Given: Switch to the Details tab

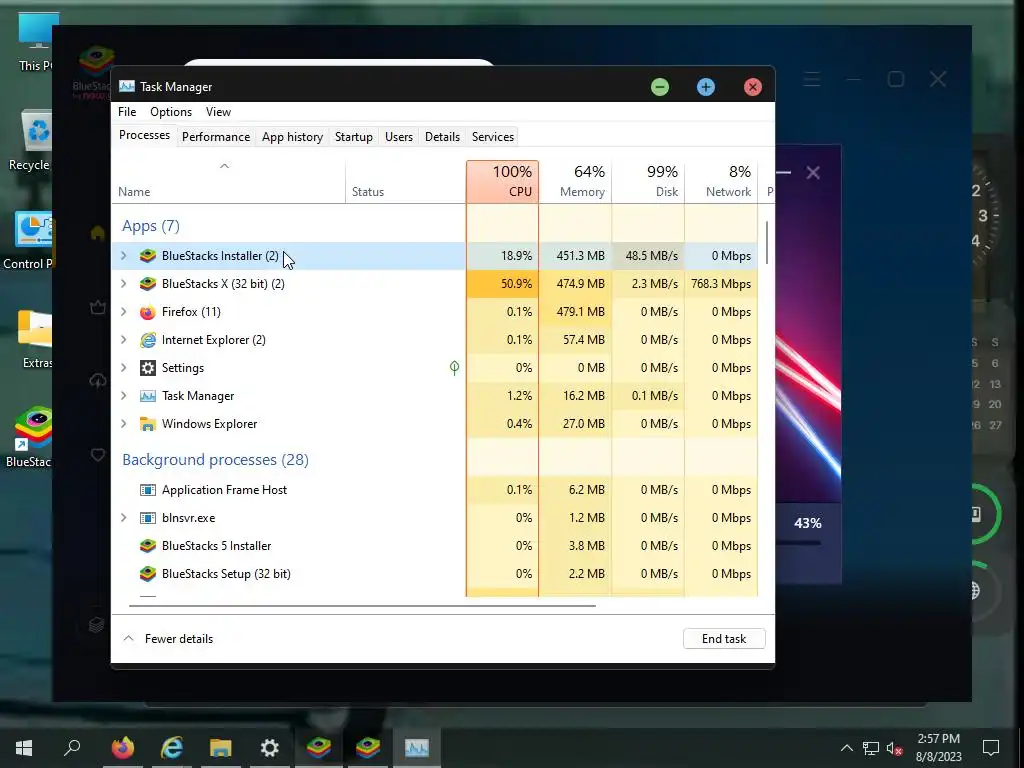Looking at the screenshot, I should click(x=442, y=136).
